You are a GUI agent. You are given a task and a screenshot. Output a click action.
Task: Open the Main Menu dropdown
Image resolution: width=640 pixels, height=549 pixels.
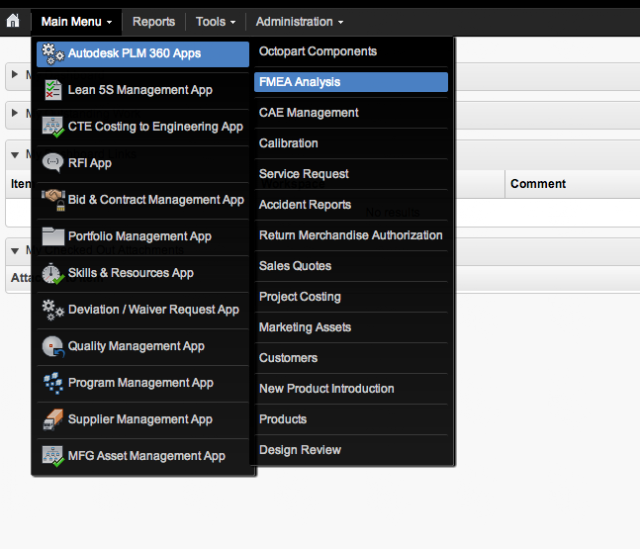pyautogui.click(x=76, y=22)
